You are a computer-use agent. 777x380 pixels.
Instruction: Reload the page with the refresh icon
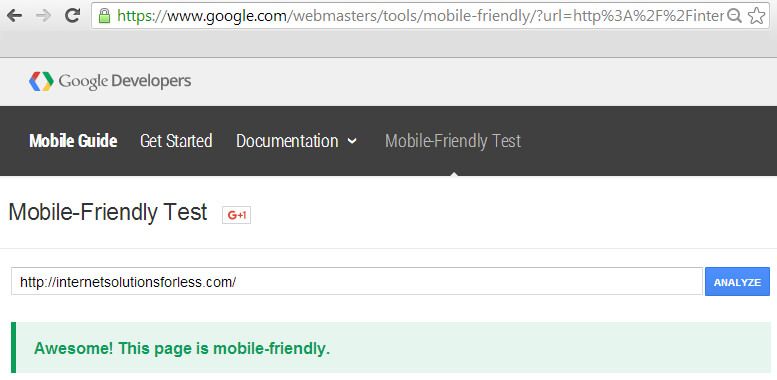(72, 15)
